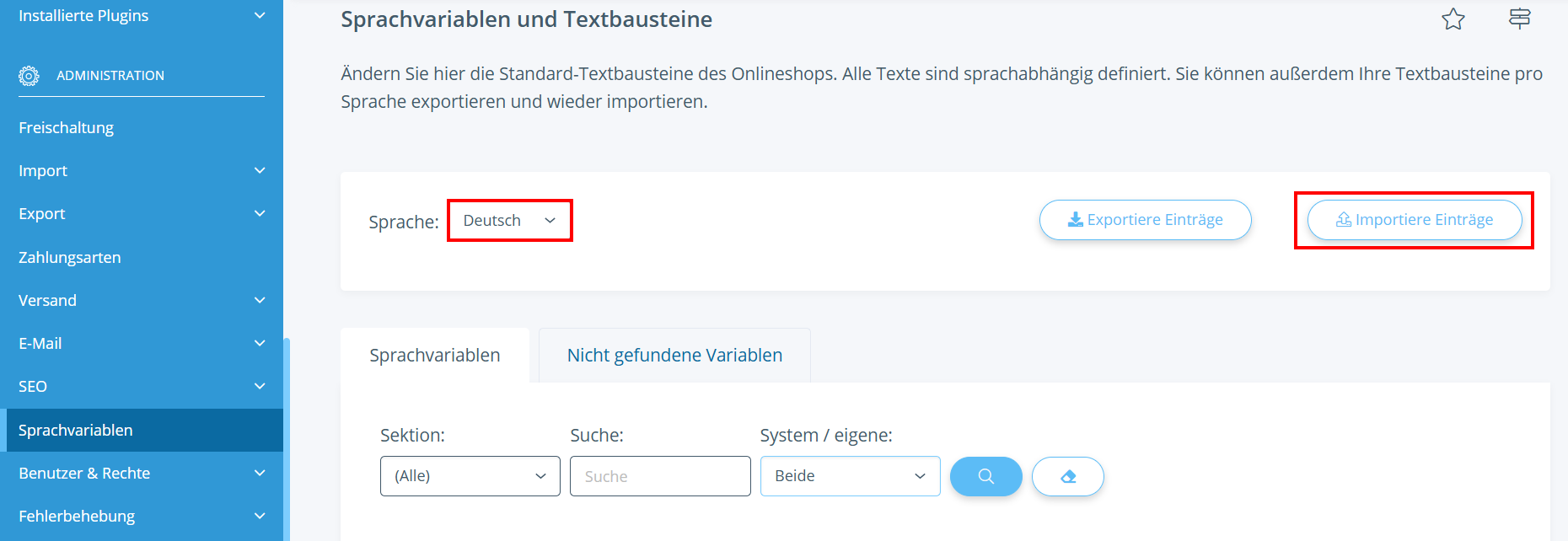Click the favorites star icon
Viewport: 1568px width, 541px height.
click(1453, 19)
